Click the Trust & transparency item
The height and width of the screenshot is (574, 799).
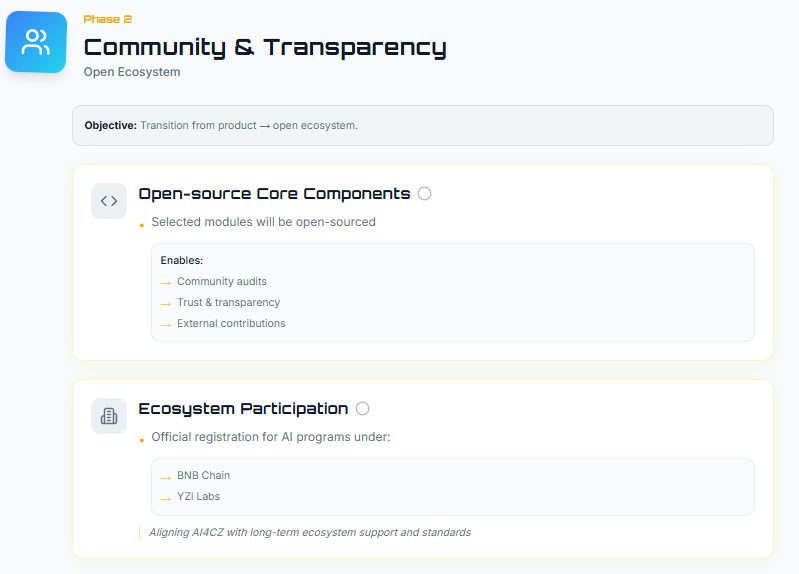[228, 302]
